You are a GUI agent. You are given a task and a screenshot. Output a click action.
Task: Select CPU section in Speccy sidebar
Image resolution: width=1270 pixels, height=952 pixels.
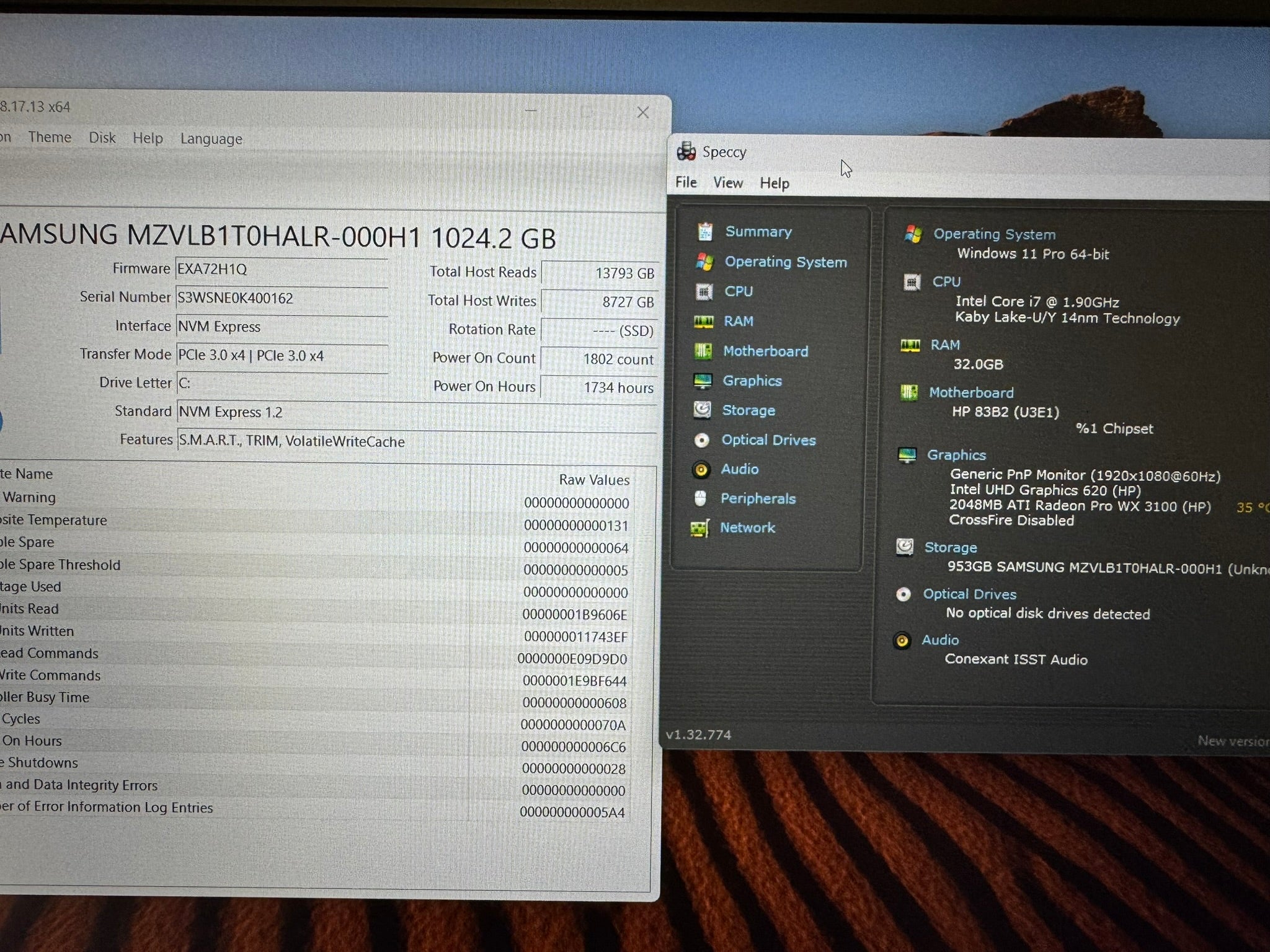click(x=739, y=291)
